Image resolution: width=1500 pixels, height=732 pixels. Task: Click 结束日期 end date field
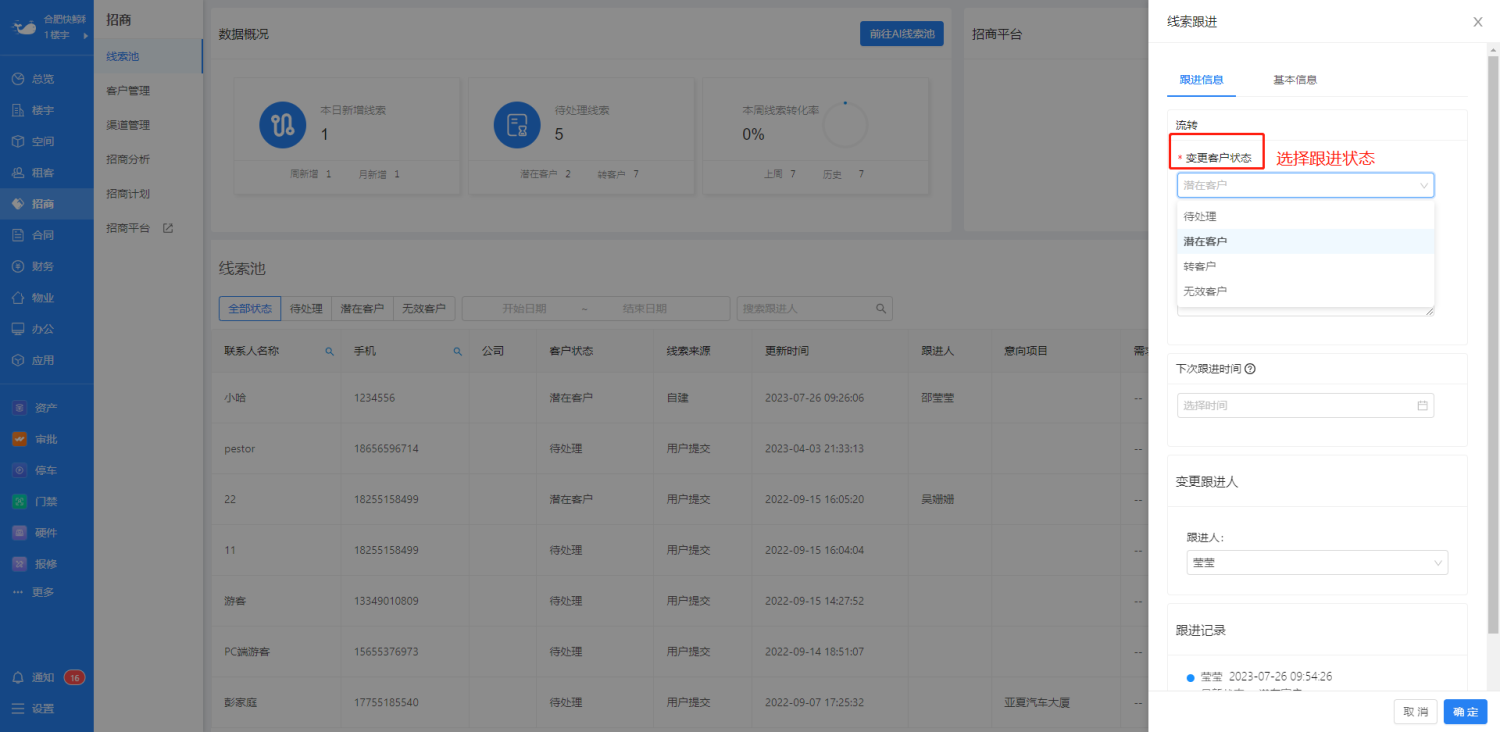coord(645,308)
